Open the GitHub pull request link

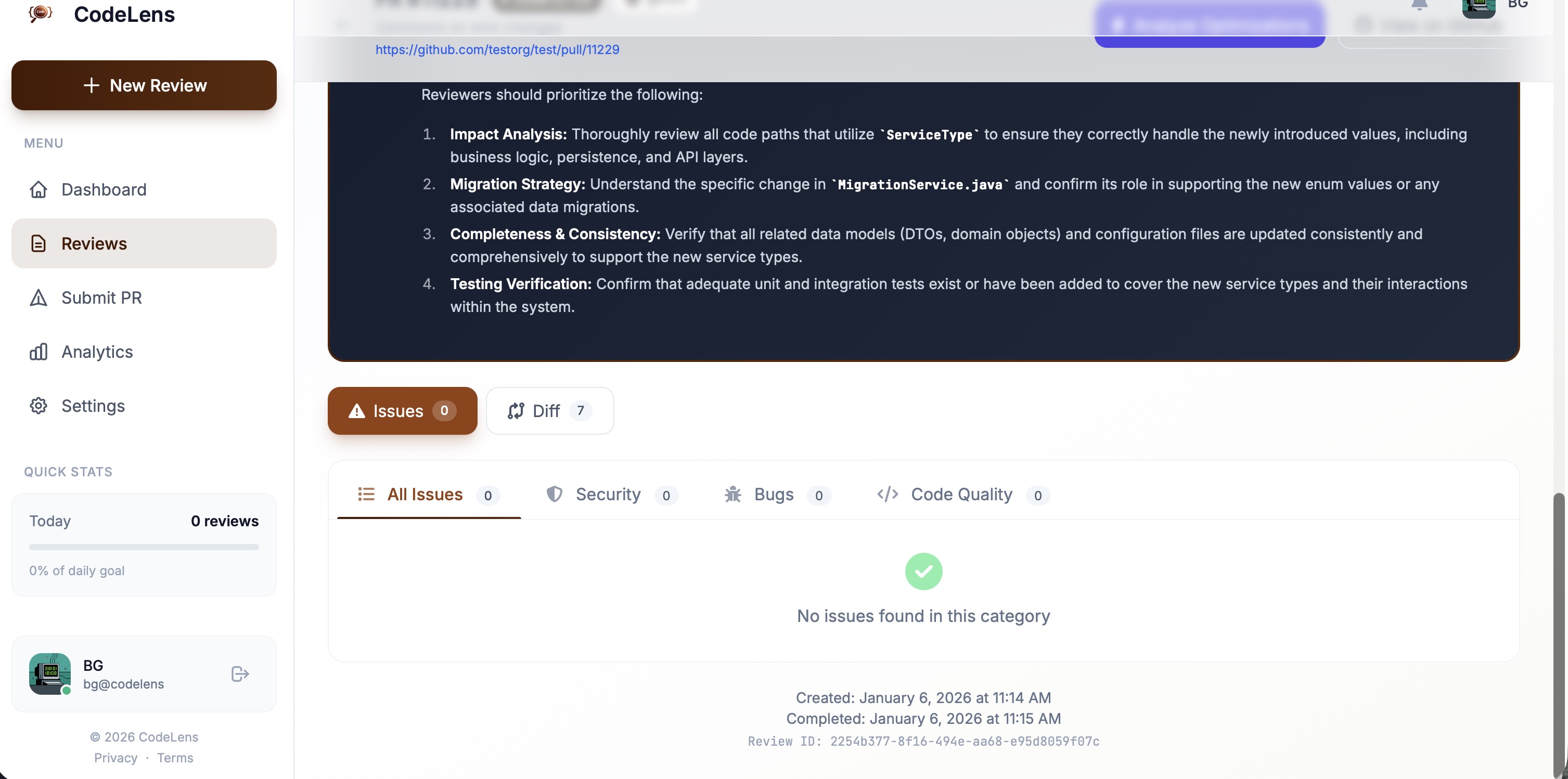pos(497,49)
